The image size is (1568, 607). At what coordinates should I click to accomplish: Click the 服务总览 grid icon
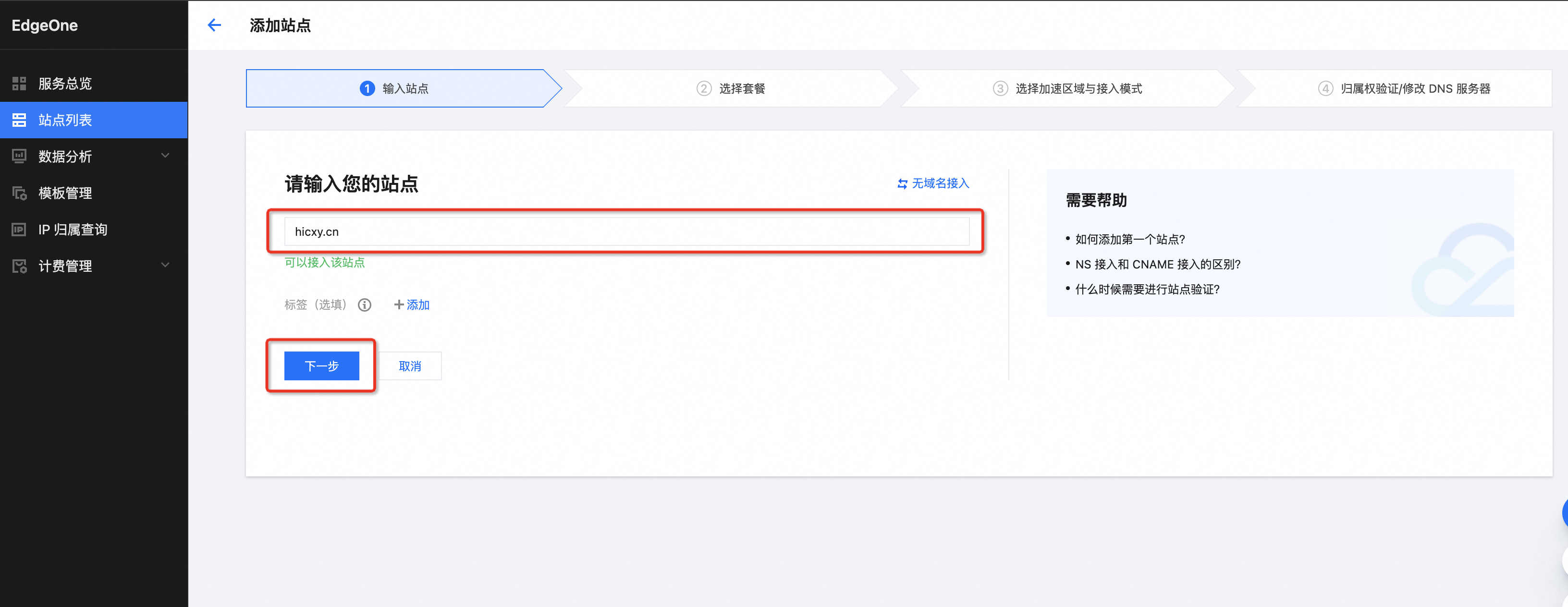19,84
